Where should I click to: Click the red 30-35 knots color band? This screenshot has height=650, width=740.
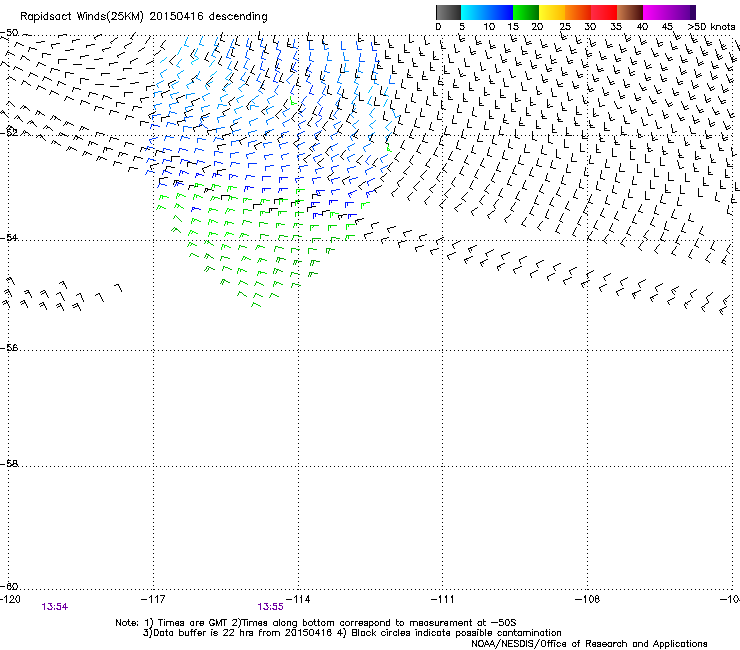point(604,12)
